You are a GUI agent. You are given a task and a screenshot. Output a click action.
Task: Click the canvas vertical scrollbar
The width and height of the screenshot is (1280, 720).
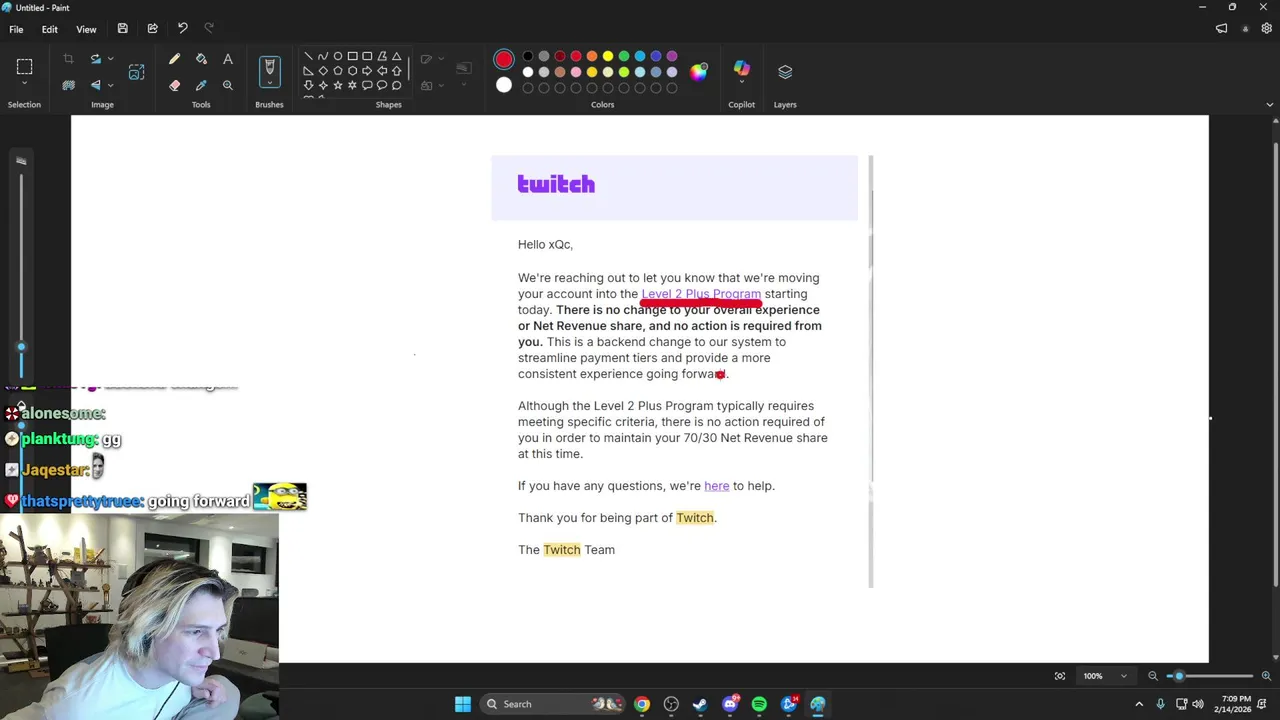click(x=1275, y=365)
